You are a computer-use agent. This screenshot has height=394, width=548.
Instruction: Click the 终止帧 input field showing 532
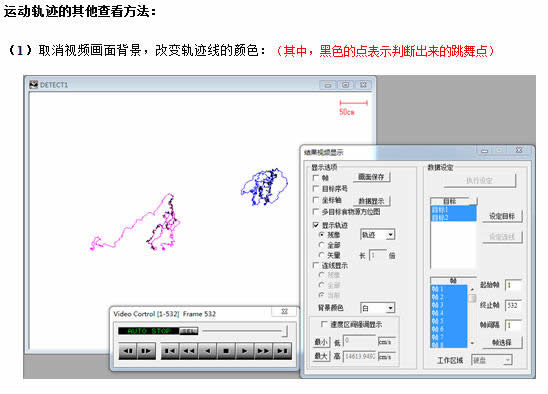pos(513,306)
